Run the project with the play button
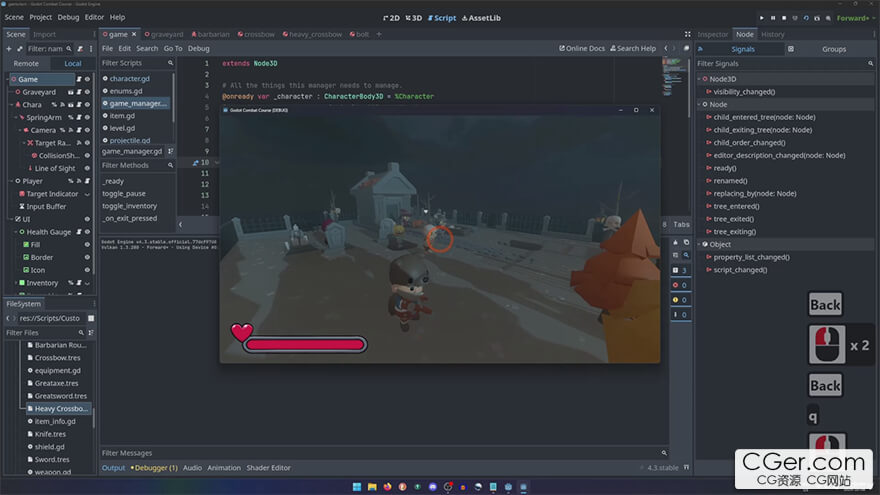 coord(762,18)
